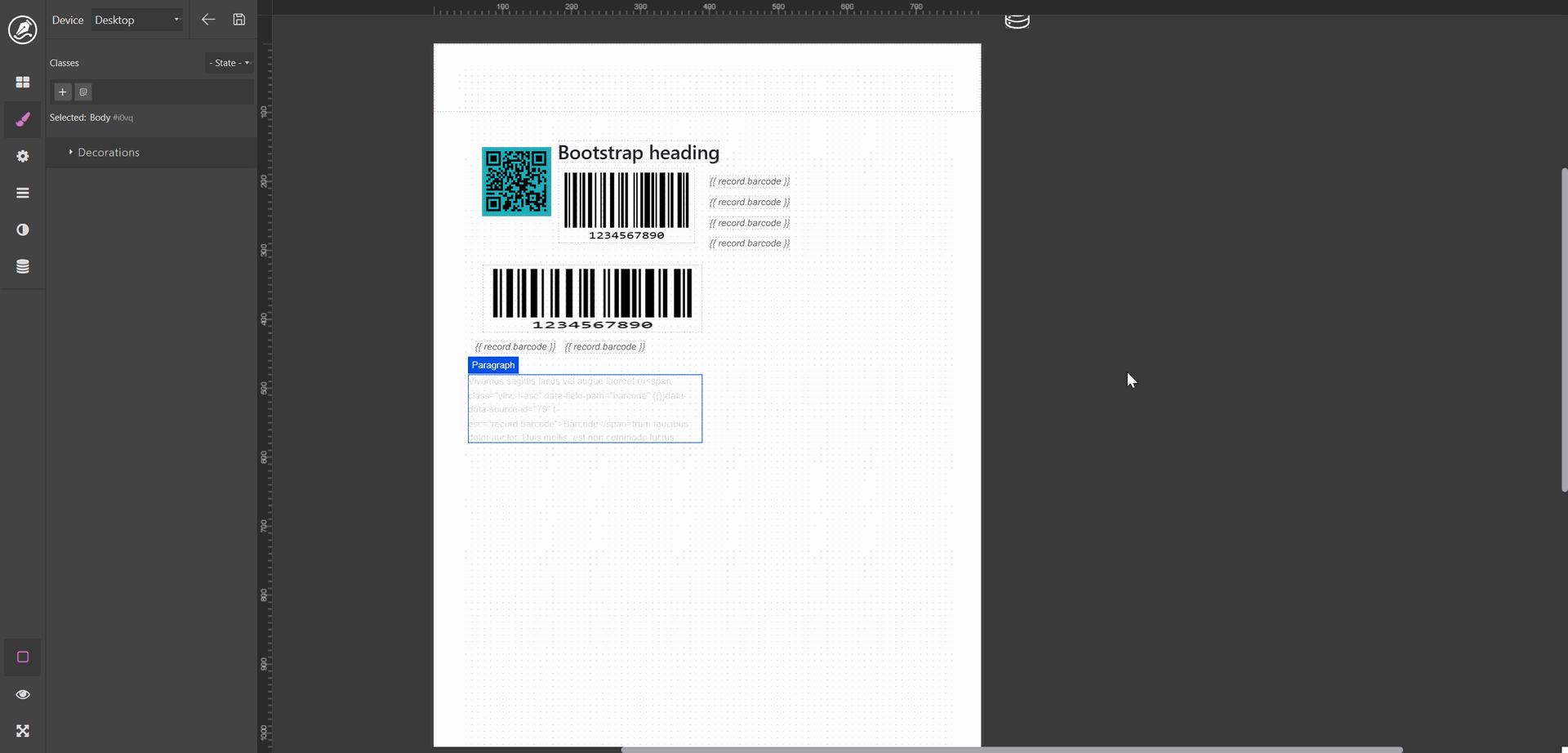Screen dimensions: 1568x753
Task: Click the class sync button beside plus
Action: click(x=83, y=92)
